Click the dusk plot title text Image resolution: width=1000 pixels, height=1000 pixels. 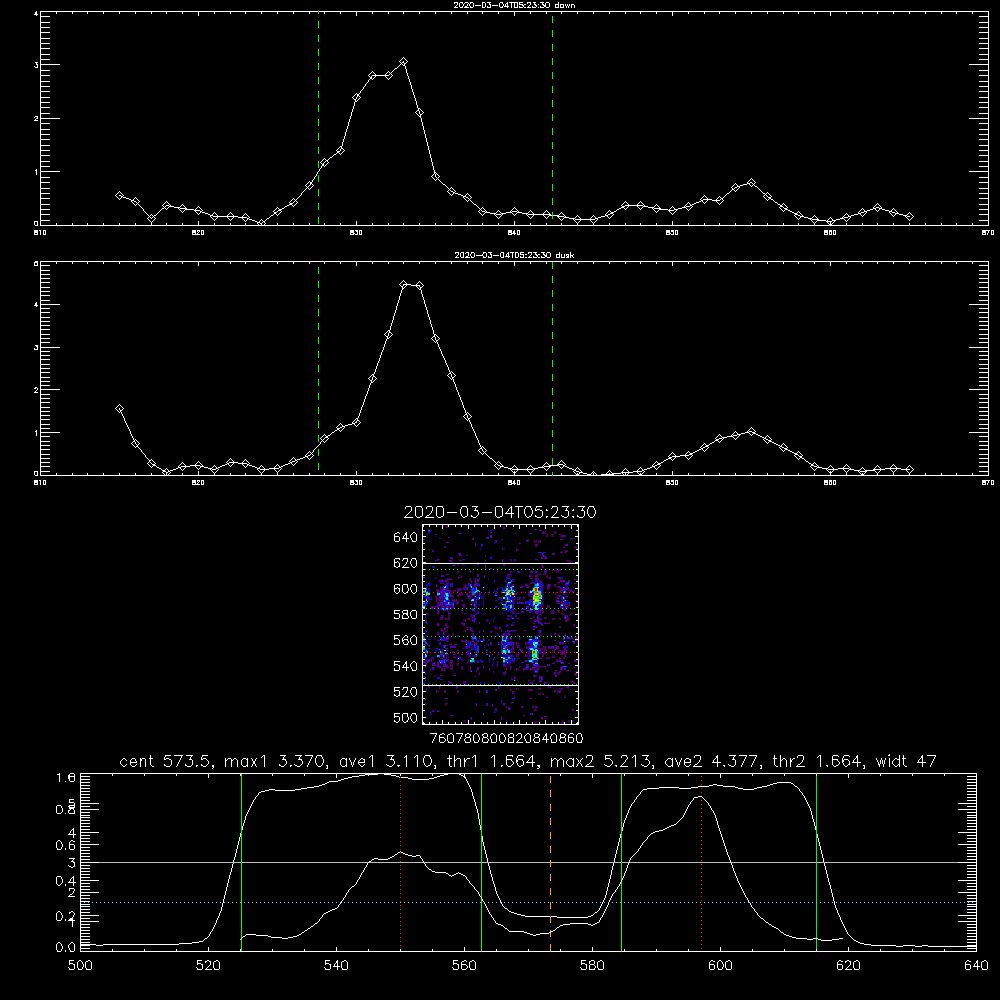[514, 255]
